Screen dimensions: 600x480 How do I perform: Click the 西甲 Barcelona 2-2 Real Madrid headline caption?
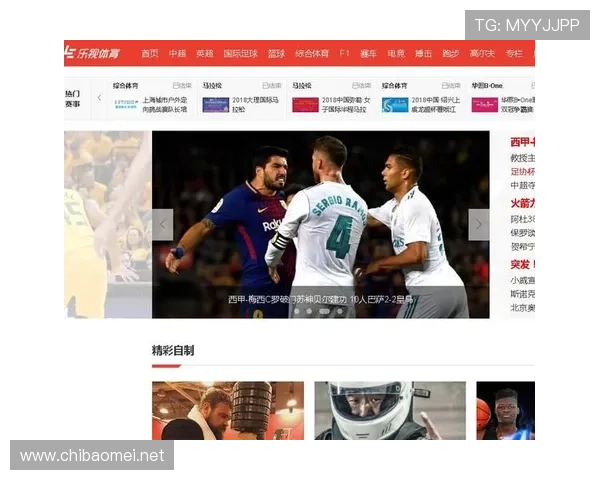coord(320,299)
